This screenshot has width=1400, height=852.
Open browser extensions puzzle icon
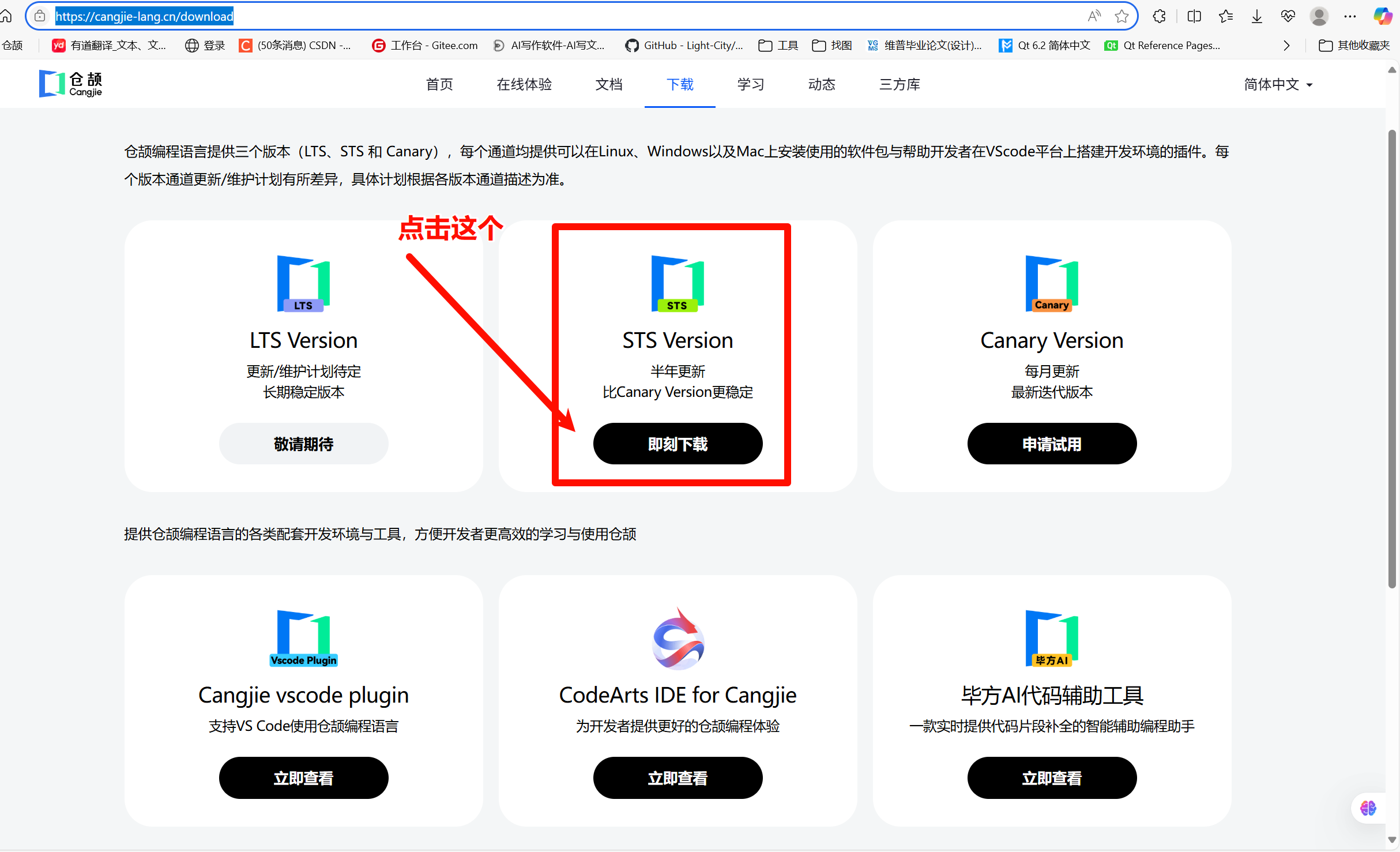point(1160,16)
